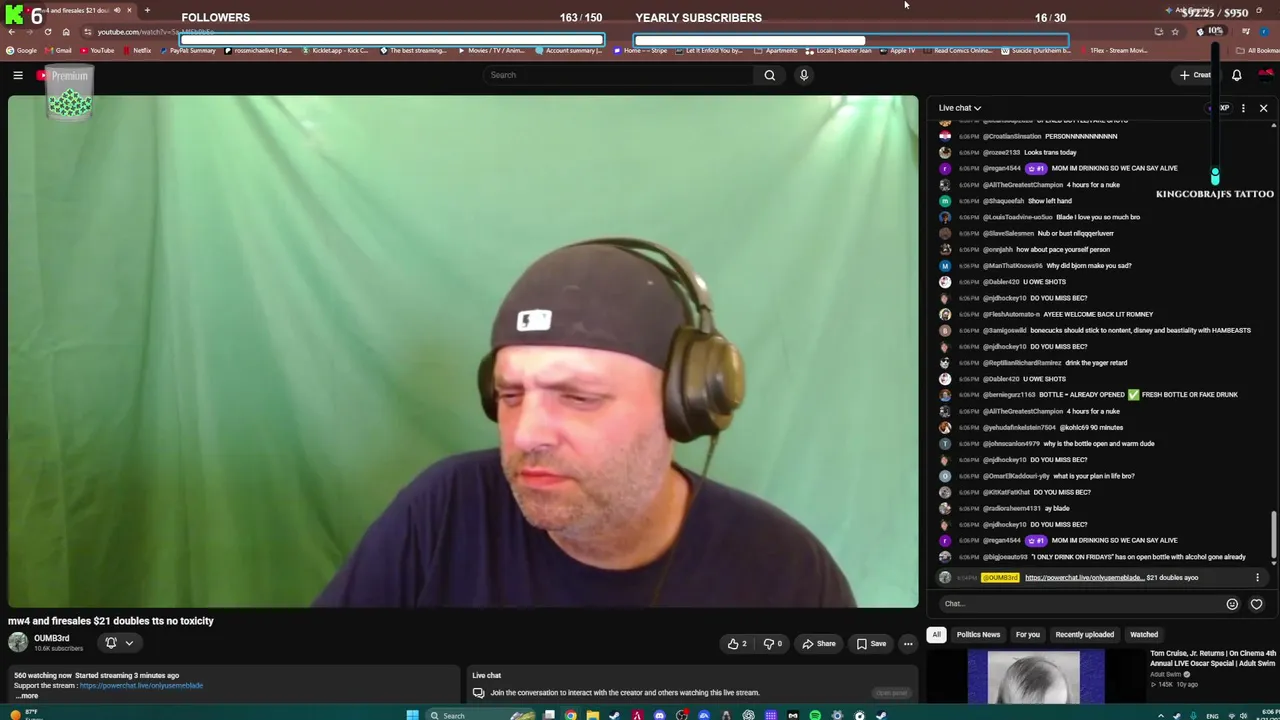This screenshot has height=720, width=1280.
Task: Open the Gmail bookmark
Action: coord(59,51)
